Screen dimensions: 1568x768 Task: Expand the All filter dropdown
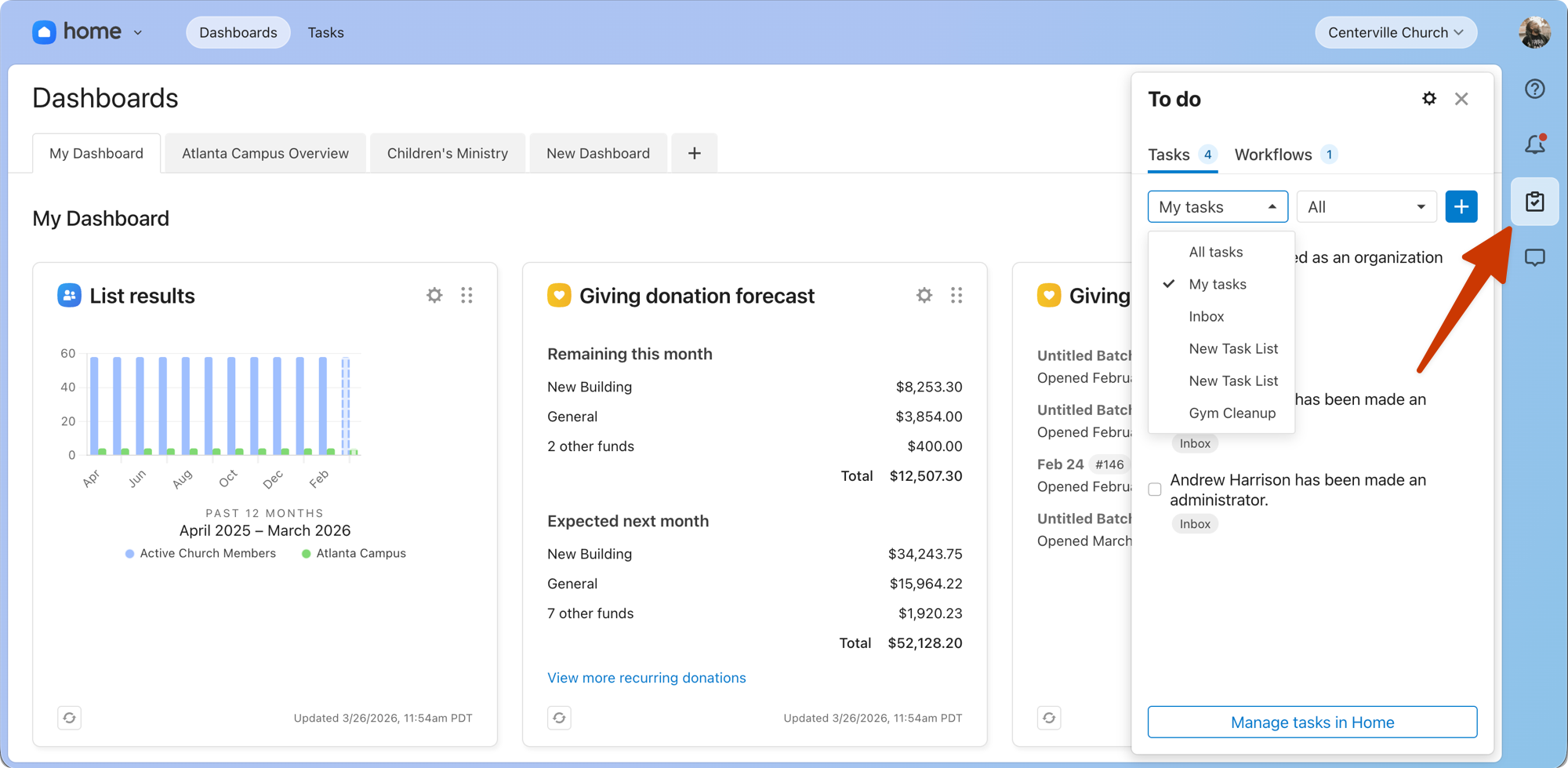(1367, 207)
